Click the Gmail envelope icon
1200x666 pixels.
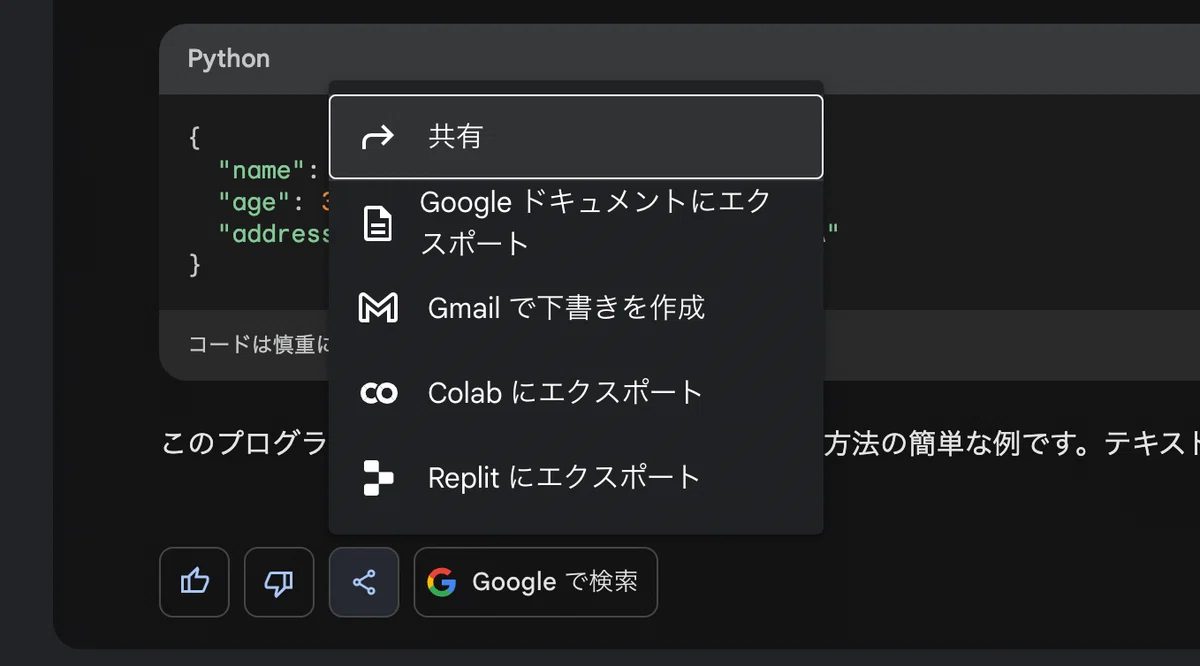tap(378, 308)
